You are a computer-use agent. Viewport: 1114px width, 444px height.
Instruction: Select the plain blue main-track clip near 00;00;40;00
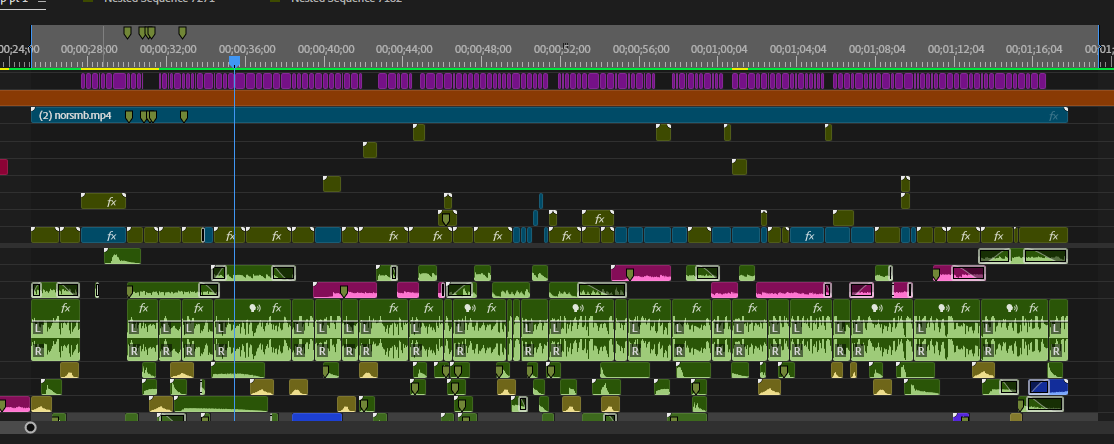pos(328,235)
